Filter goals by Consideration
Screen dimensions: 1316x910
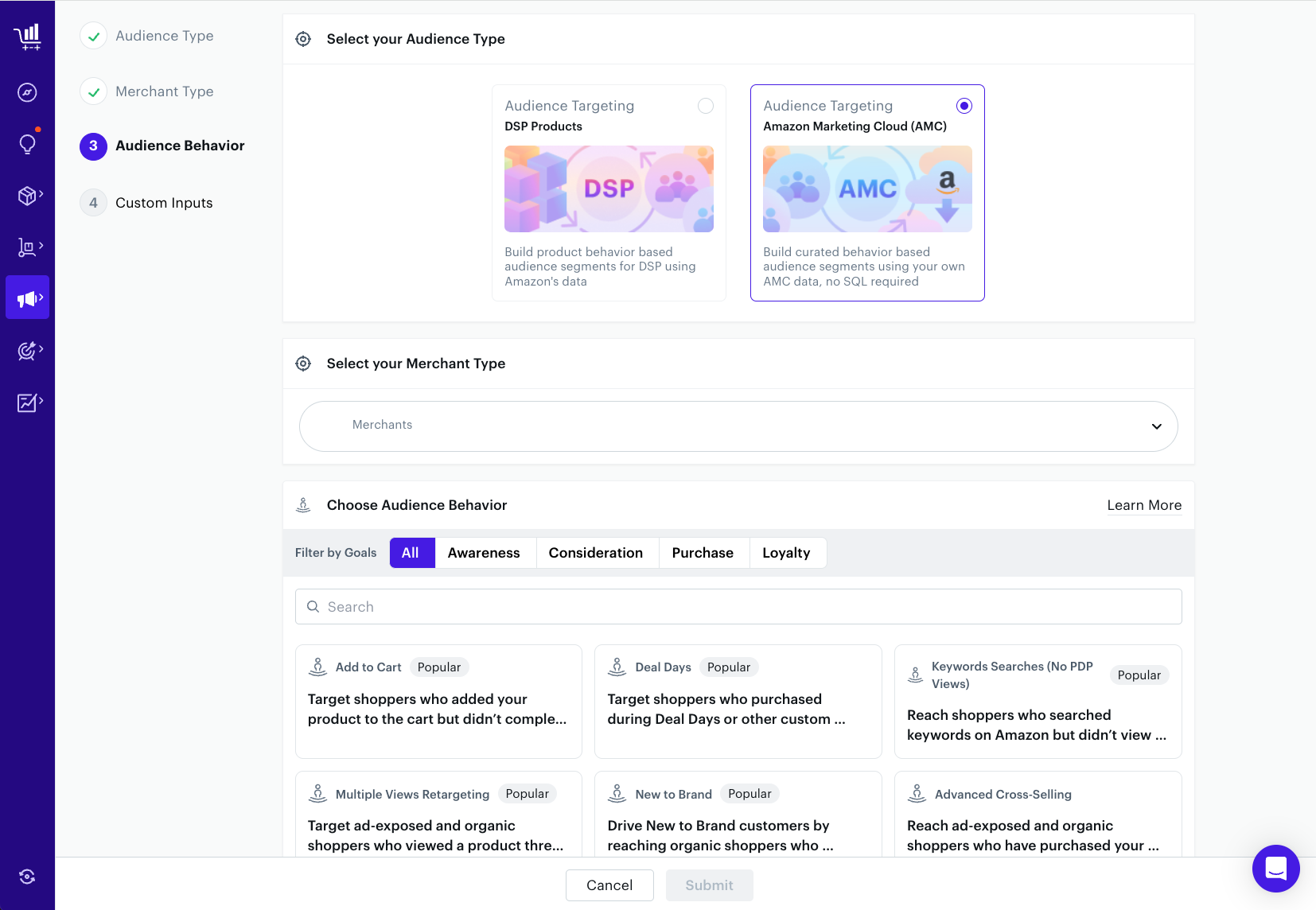click(x=596, y=553)
